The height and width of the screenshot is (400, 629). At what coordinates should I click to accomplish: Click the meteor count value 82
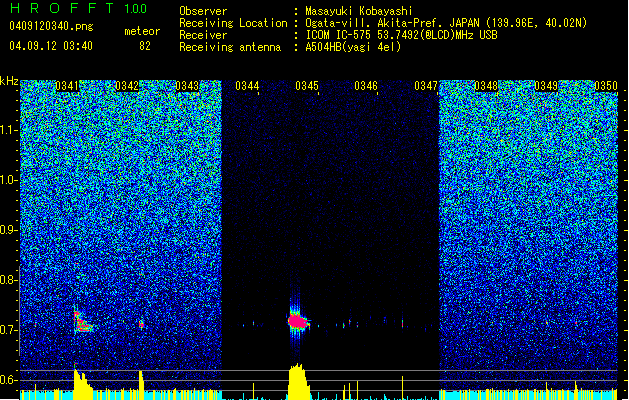145,46
